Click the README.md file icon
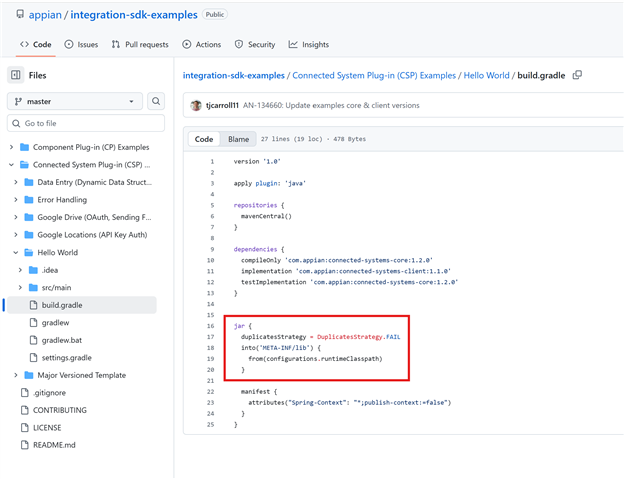 pos(25,445)
